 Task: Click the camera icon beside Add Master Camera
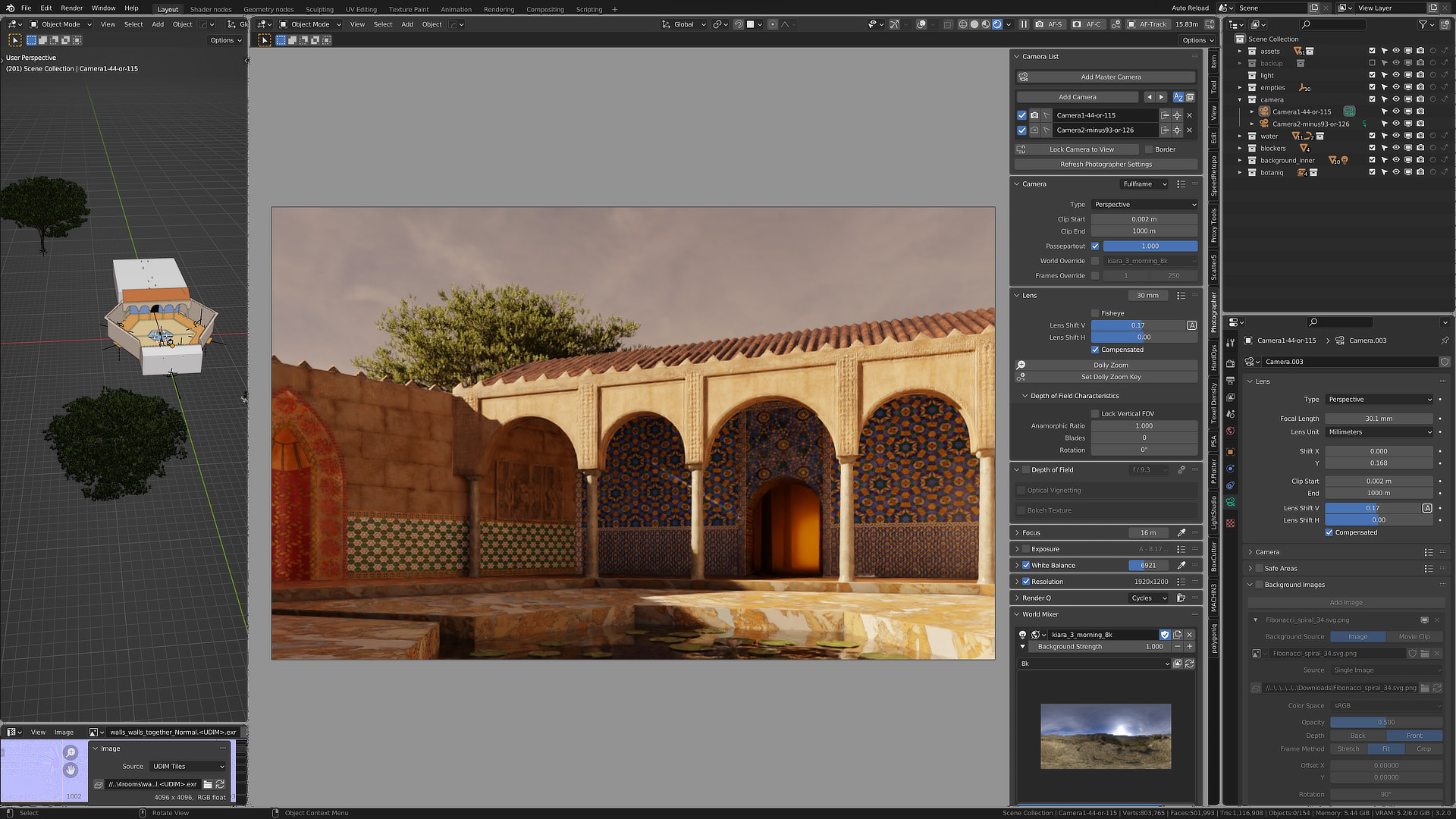(x=1023, y=77)
